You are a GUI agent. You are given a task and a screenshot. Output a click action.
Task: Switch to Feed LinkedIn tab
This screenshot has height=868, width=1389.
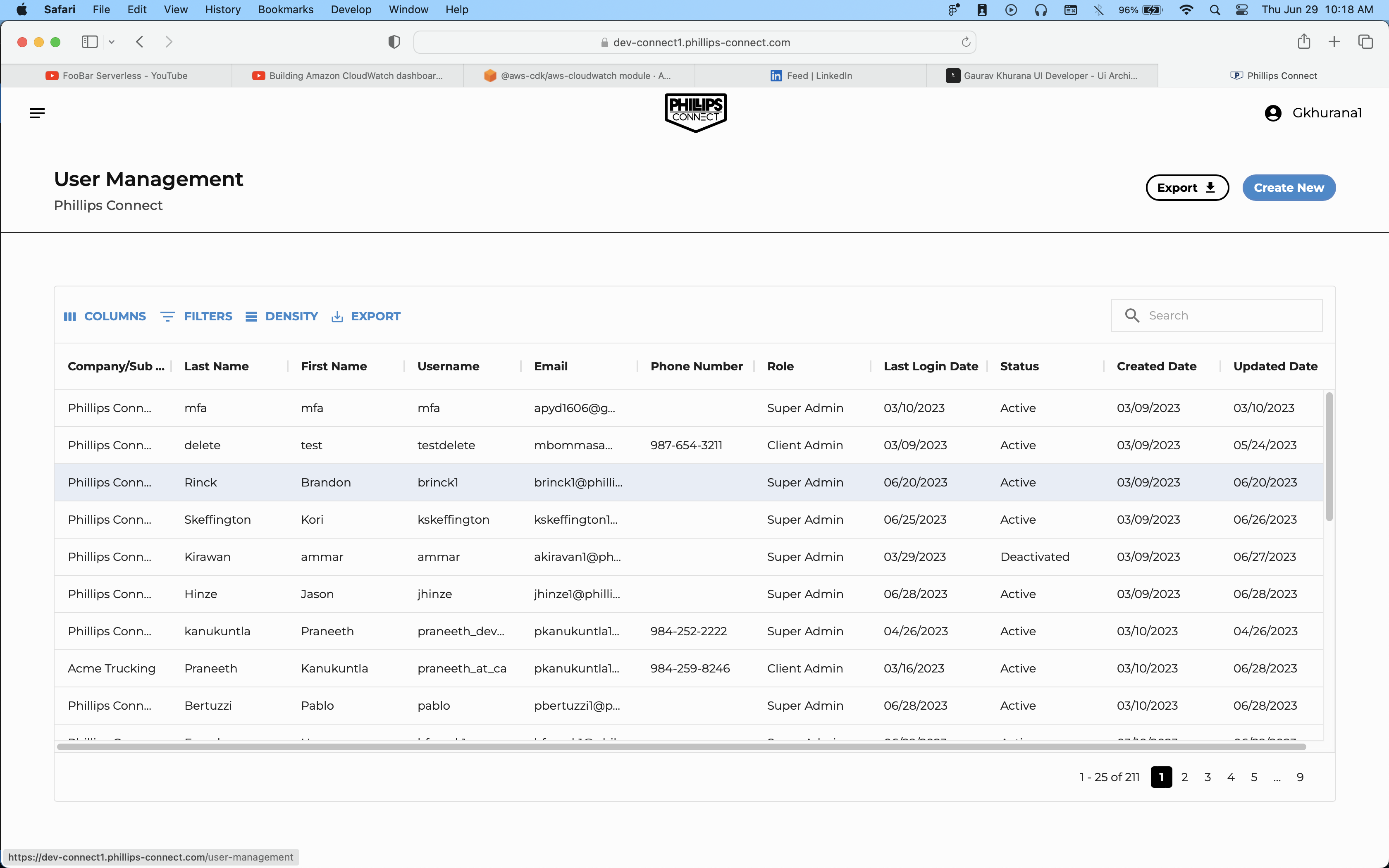pos(810,76)
